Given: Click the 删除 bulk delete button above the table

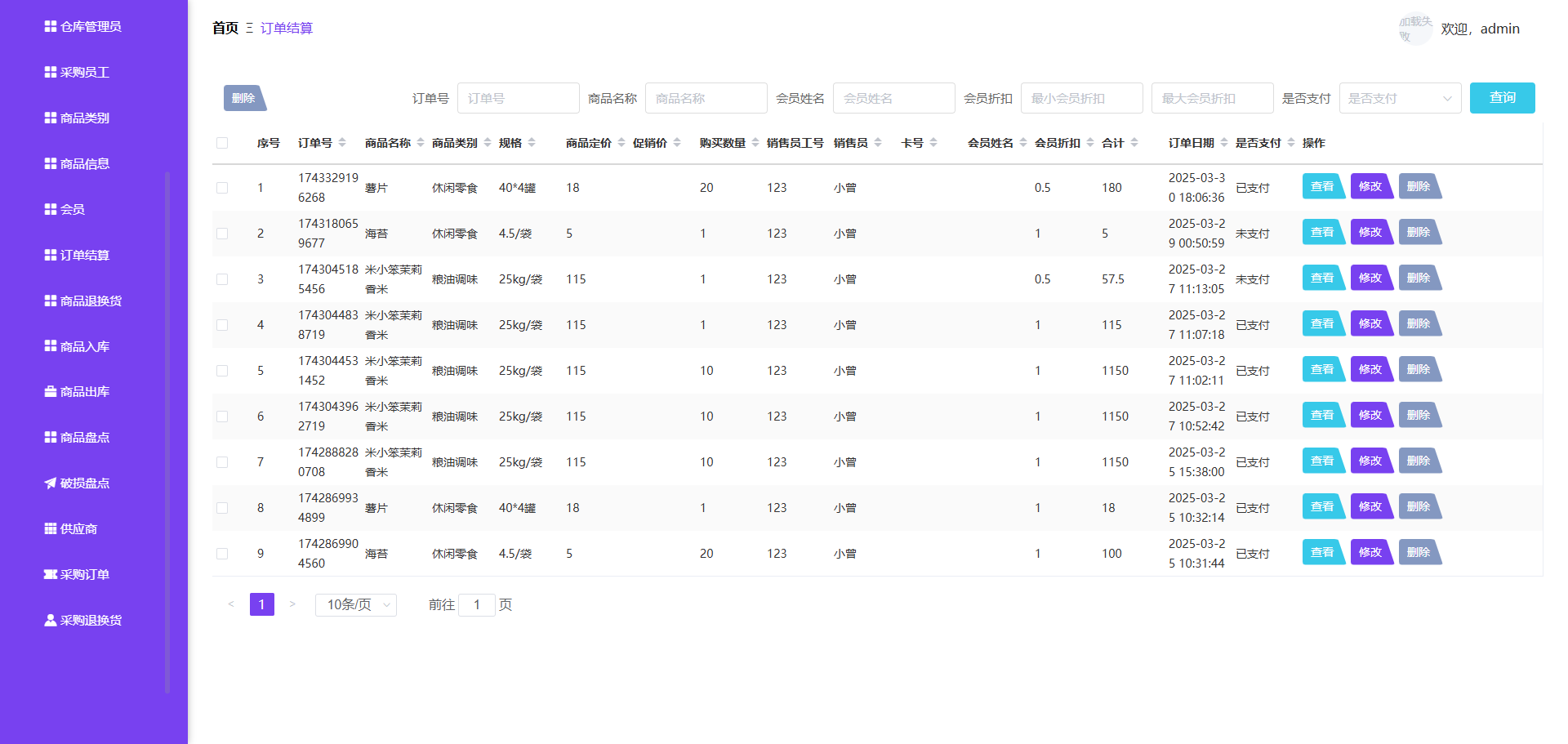Looking at the screenshot, I should 243,97.
